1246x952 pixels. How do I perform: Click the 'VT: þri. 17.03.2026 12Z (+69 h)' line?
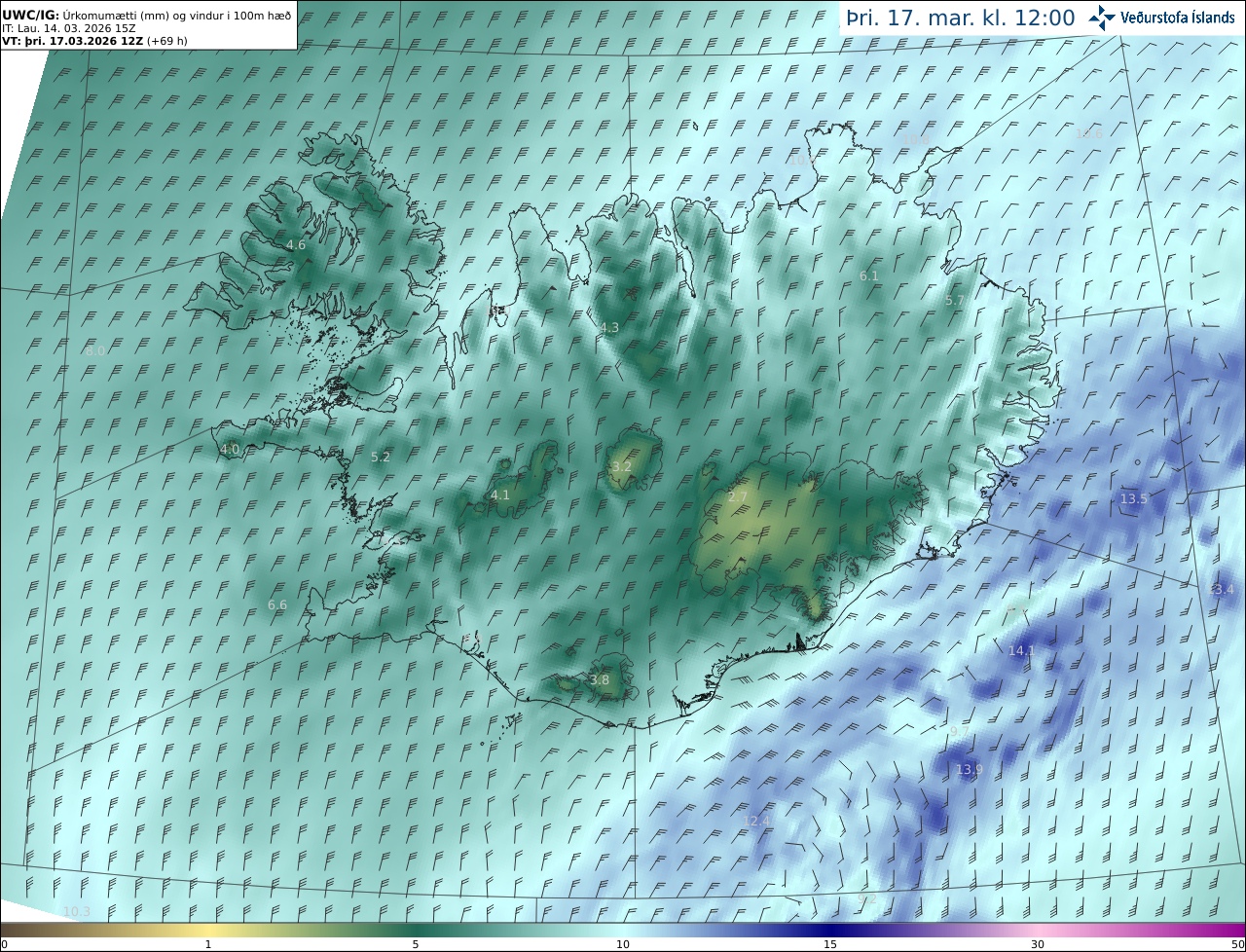coord(95,41)
